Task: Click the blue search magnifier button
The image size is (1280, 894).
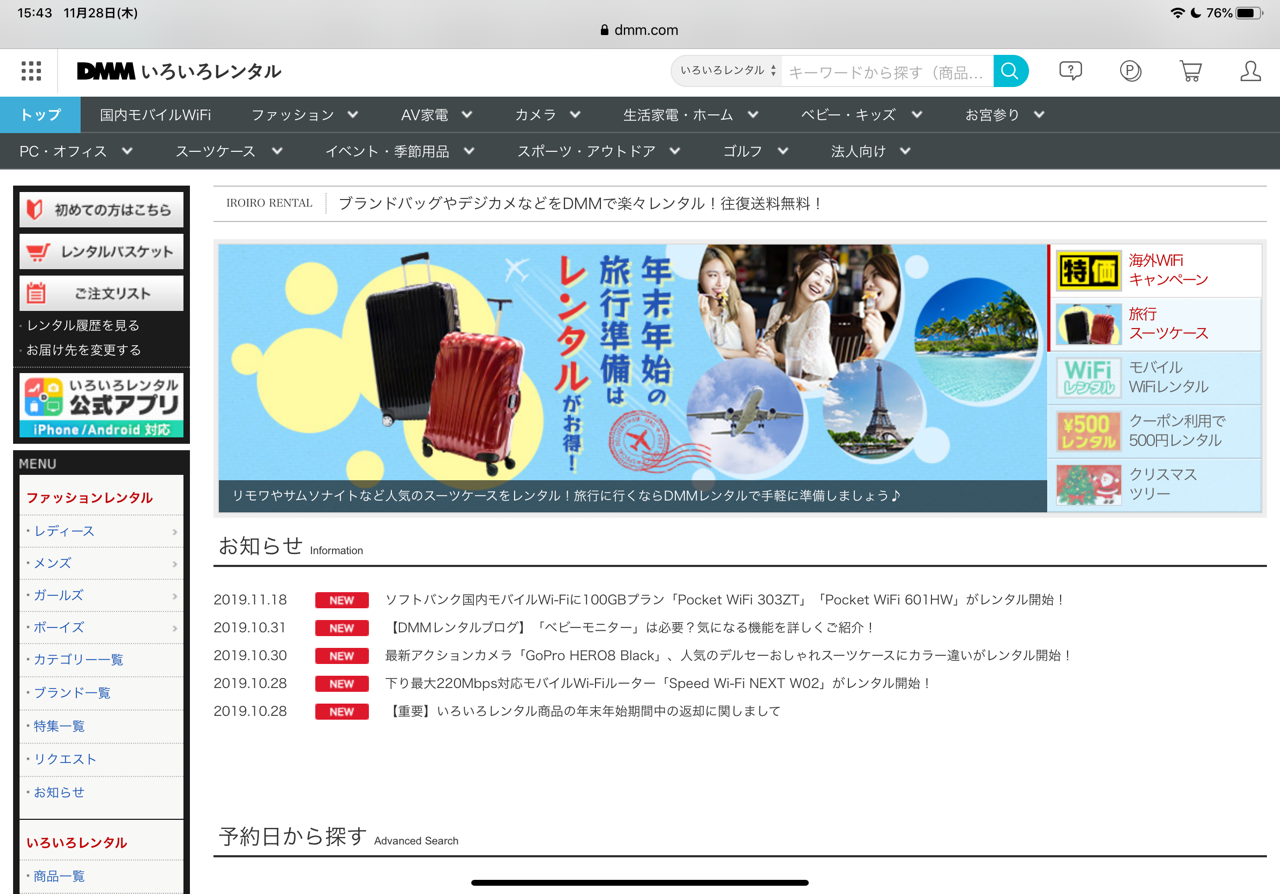Action: (x=1010, y=71)
